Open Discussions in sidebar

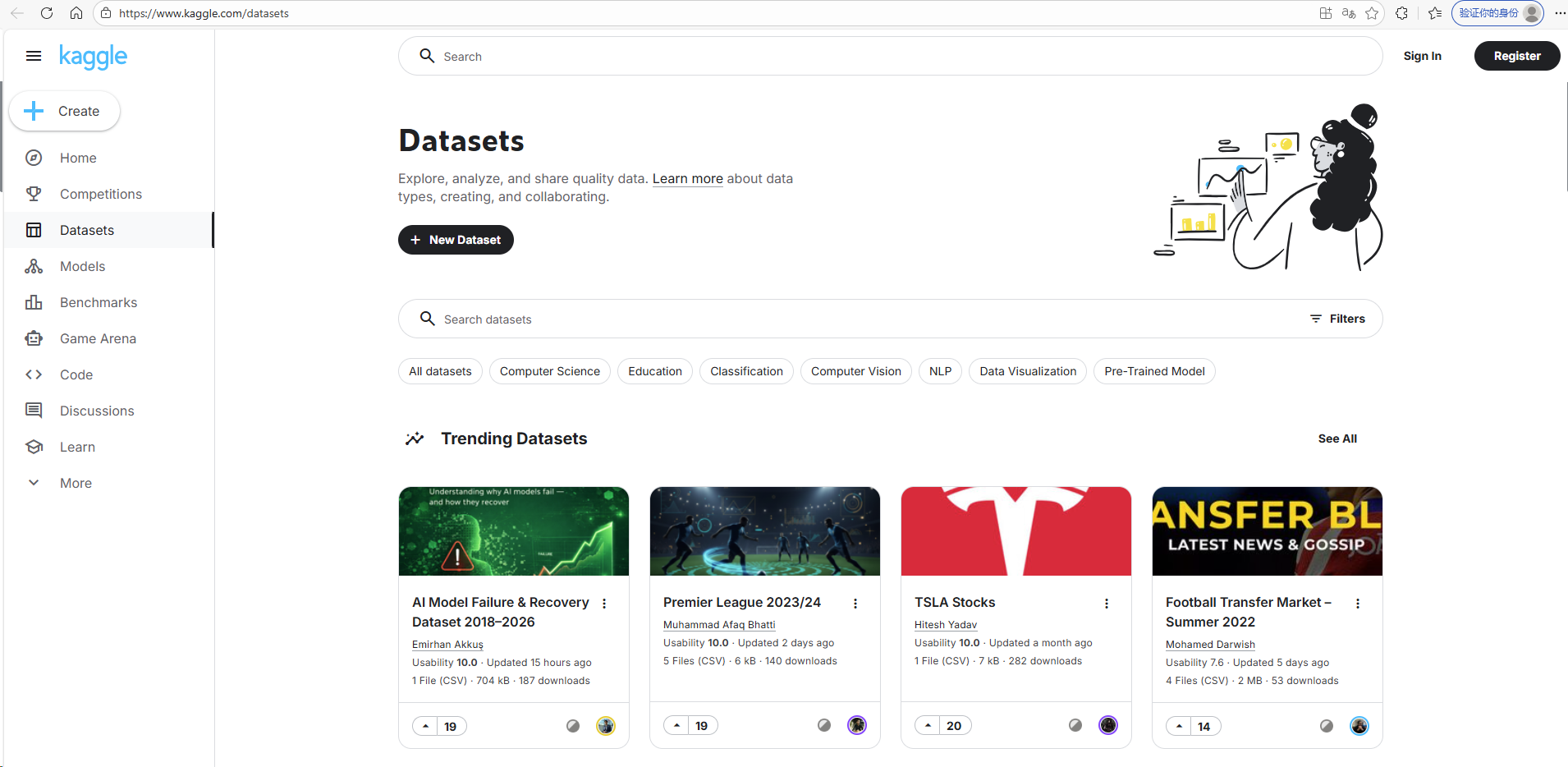(x=97, y=411)
